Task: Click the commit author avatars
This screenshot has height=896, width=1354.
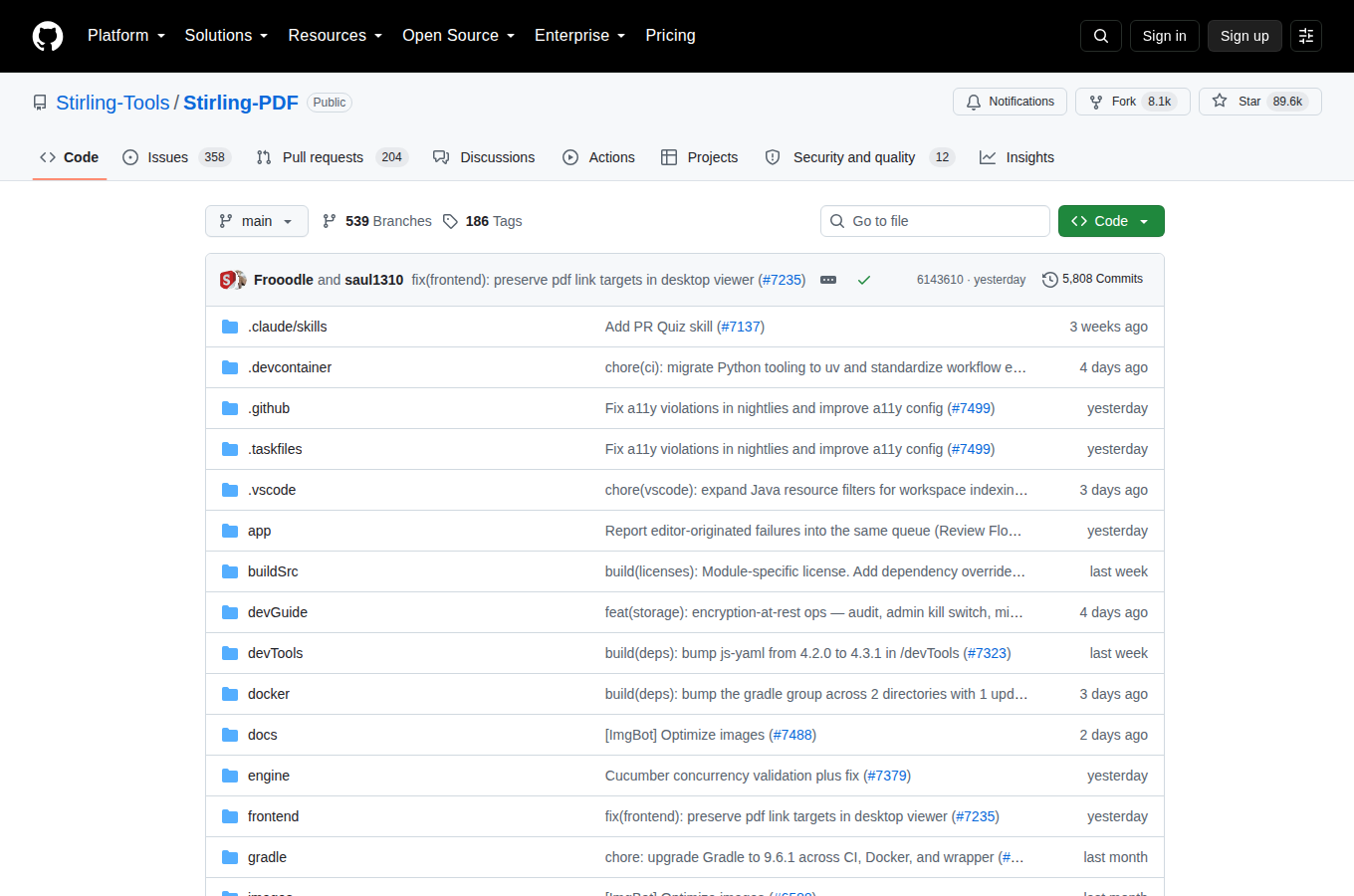Action: coord(233,280)
